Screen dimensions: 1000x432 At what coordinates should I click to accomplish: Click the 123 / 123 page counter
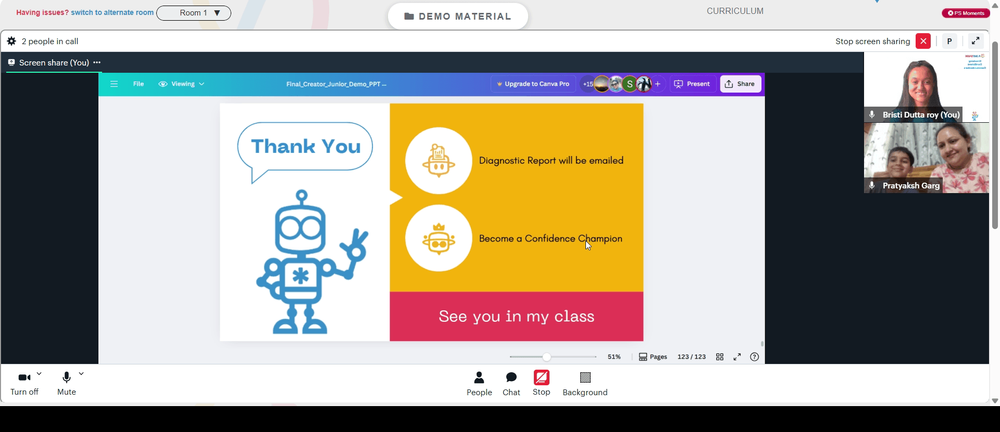point(691,357)
